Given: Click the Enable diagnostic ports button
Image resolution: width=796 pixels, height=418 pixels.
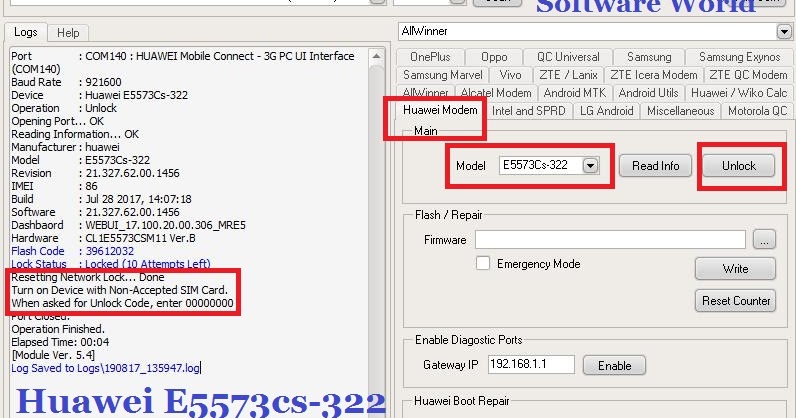Looking at the screenshot, I should pyautogui.click(x=614, y=366).
